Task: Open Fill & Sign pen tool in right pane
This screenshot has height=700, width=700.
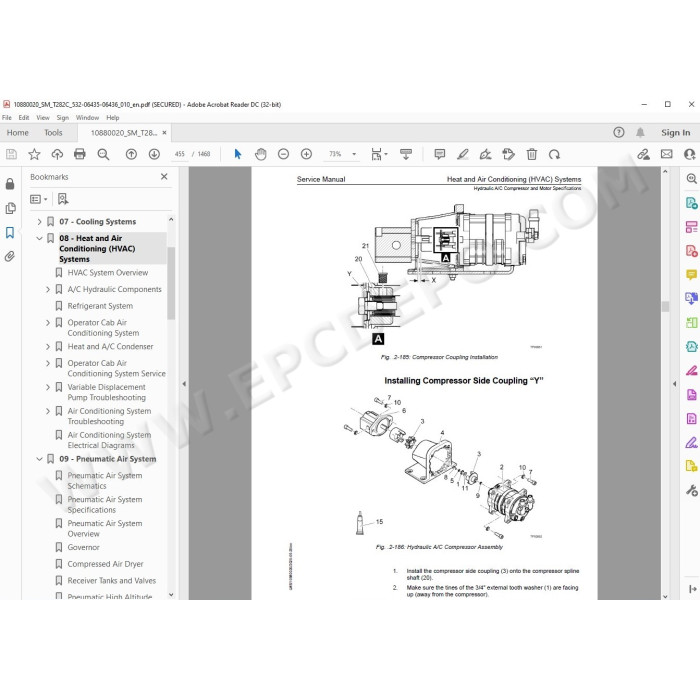Action: 691,442
